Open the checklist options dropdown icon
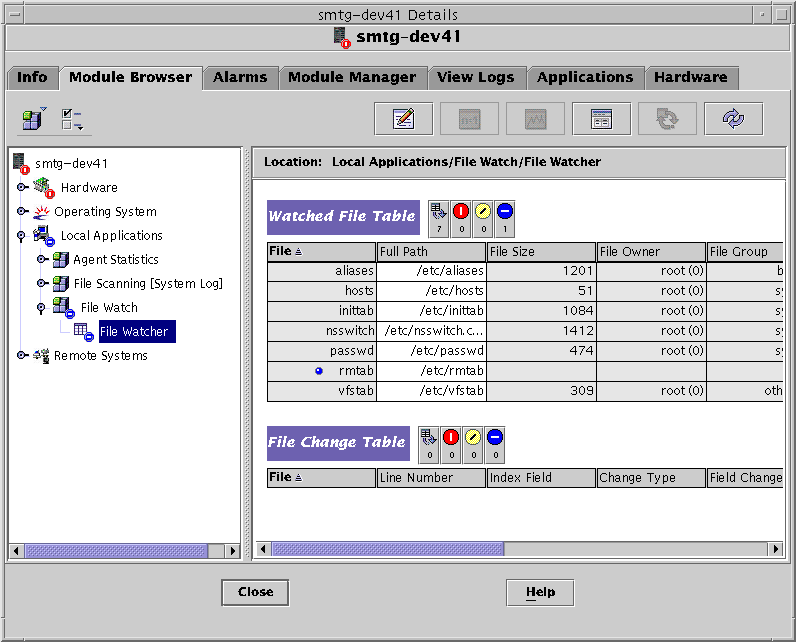 pyautogui.click(x=72, y=120)
